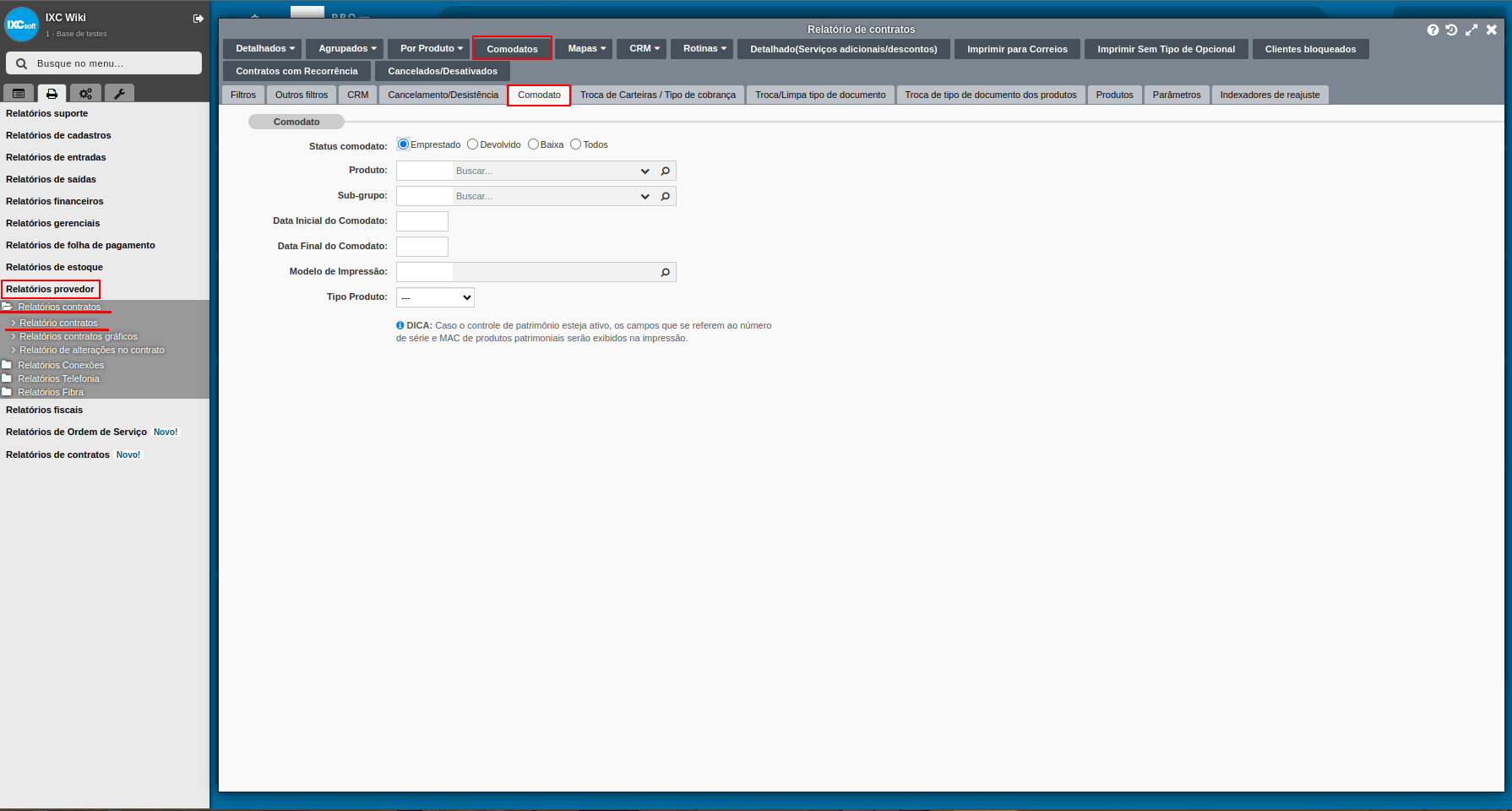Image resolution: width=1512 pixels, height=811 pixels.
Task: Switch to the Produtos tab
Action: pyautogui.click(x=1115, y=95)
